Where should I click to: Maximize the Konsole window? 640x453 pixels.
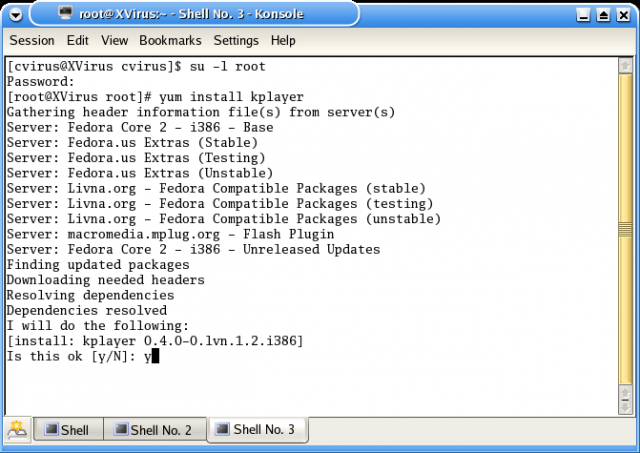click(x=604, y=14)
